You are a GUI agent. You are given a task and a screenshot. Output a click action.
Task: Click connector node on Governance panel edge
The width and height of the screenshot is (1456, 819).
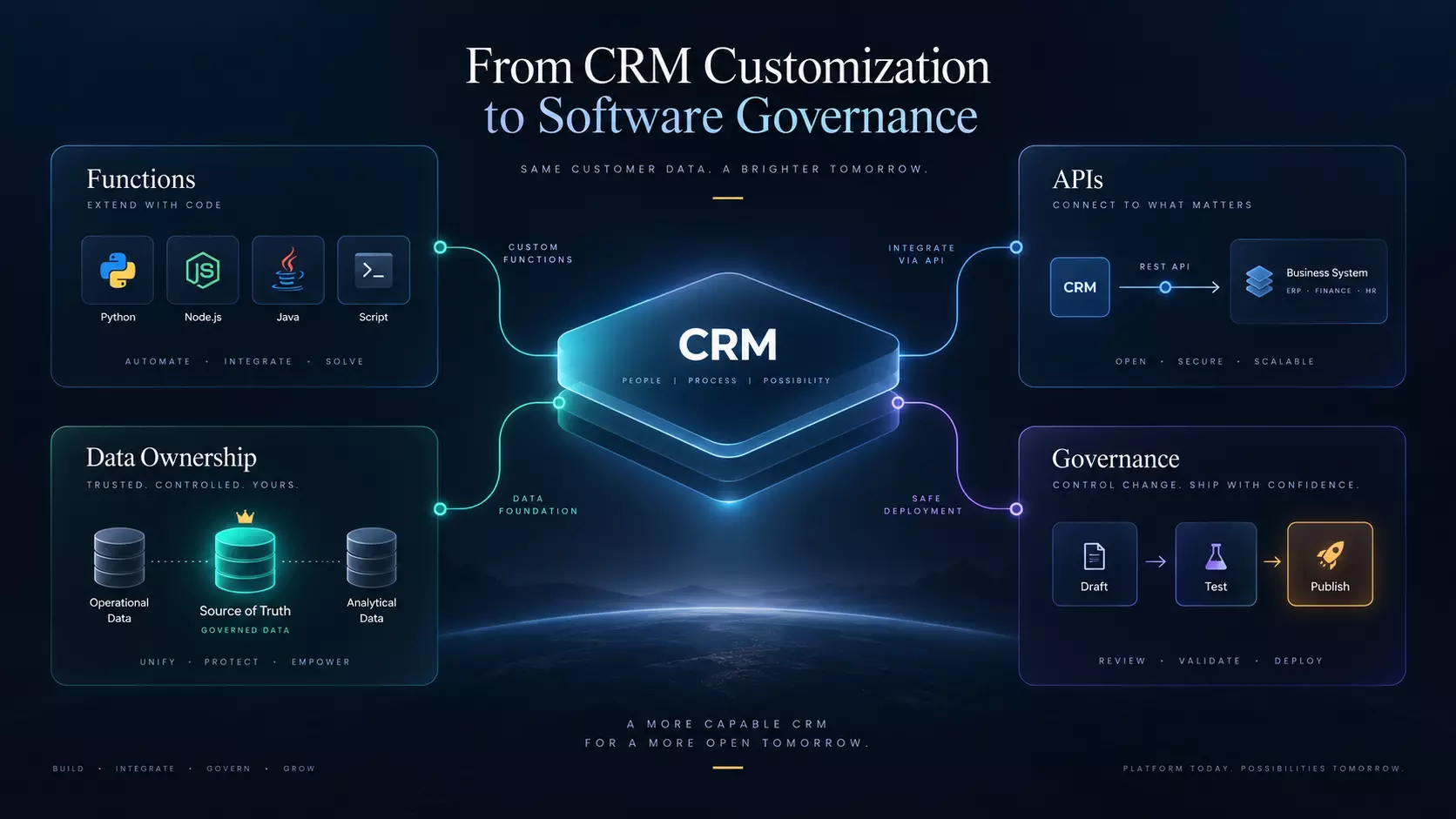click(x=1016, y=509)
